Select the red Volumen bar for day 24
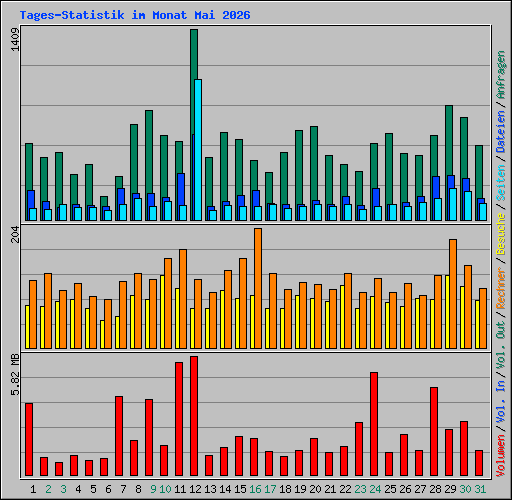 pyautogui.click(x=374, y=424)
